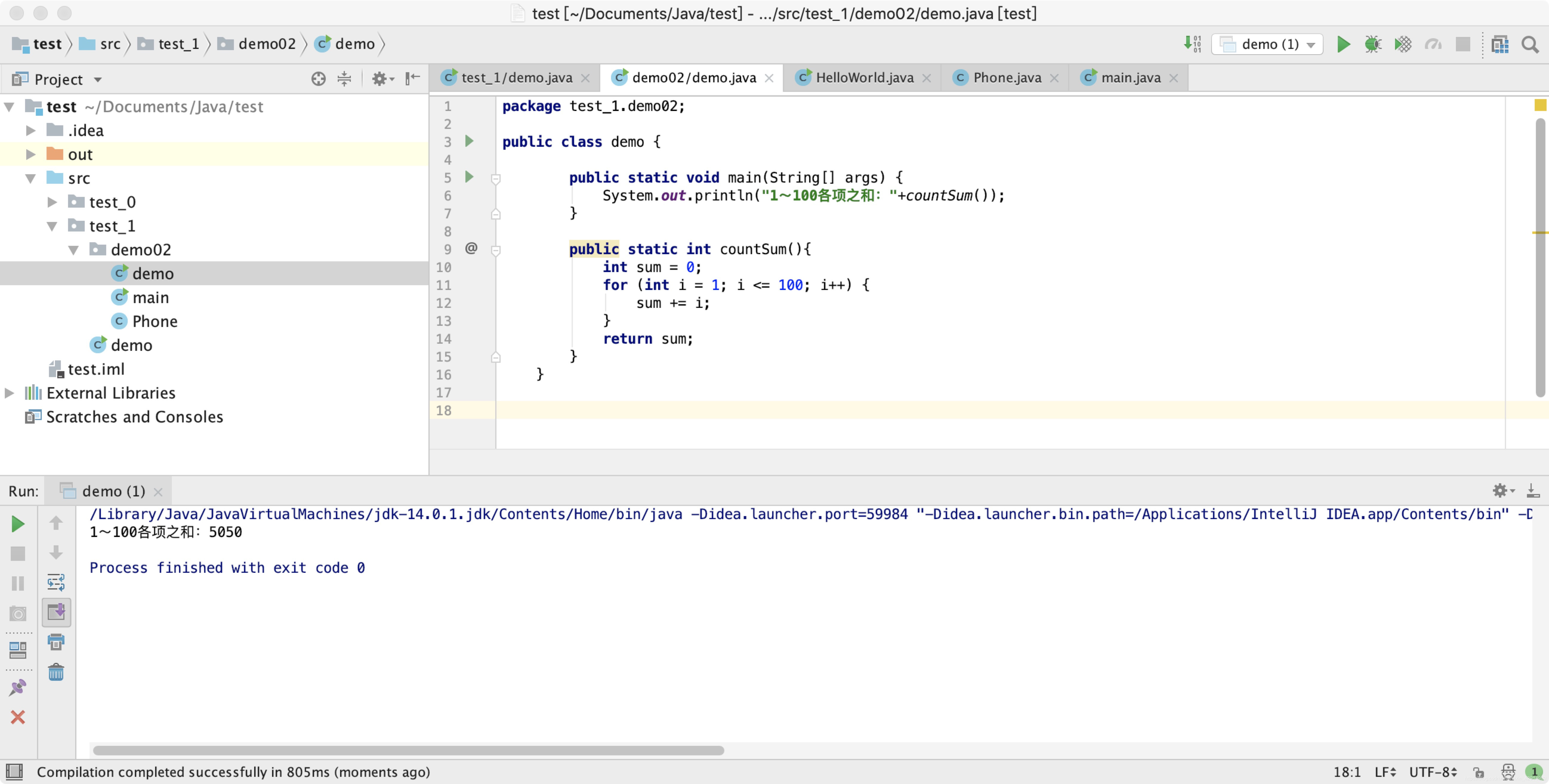This screenshot has width=1549, height=784.
Task: Clear all console output trash icon
Action: [56, 672]
